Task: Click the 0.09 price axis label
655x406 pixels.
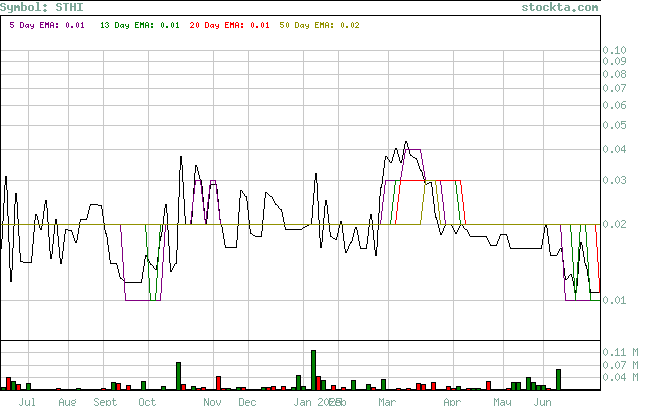Action: [x=614, y=61]
